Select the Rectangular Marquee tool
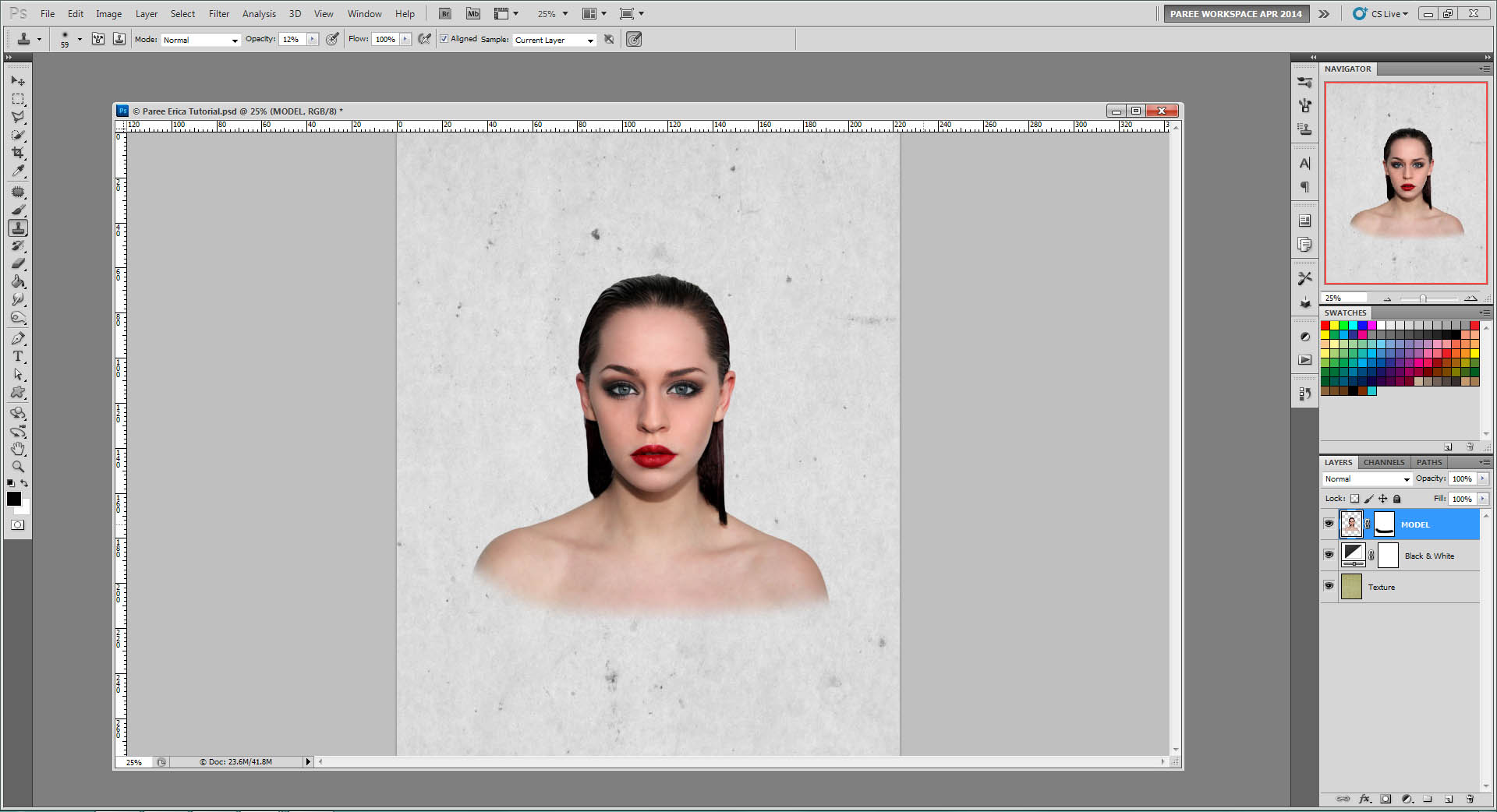The width and height of the screenshot is (1497, 812). click(18, 99)
